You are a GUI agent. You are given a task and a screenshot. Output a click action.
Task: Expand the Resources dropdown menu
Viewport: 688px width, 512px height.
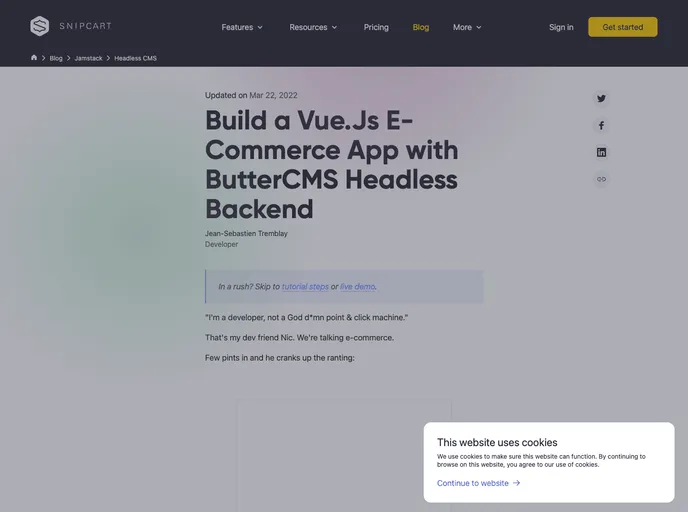(x=313, y=27)
